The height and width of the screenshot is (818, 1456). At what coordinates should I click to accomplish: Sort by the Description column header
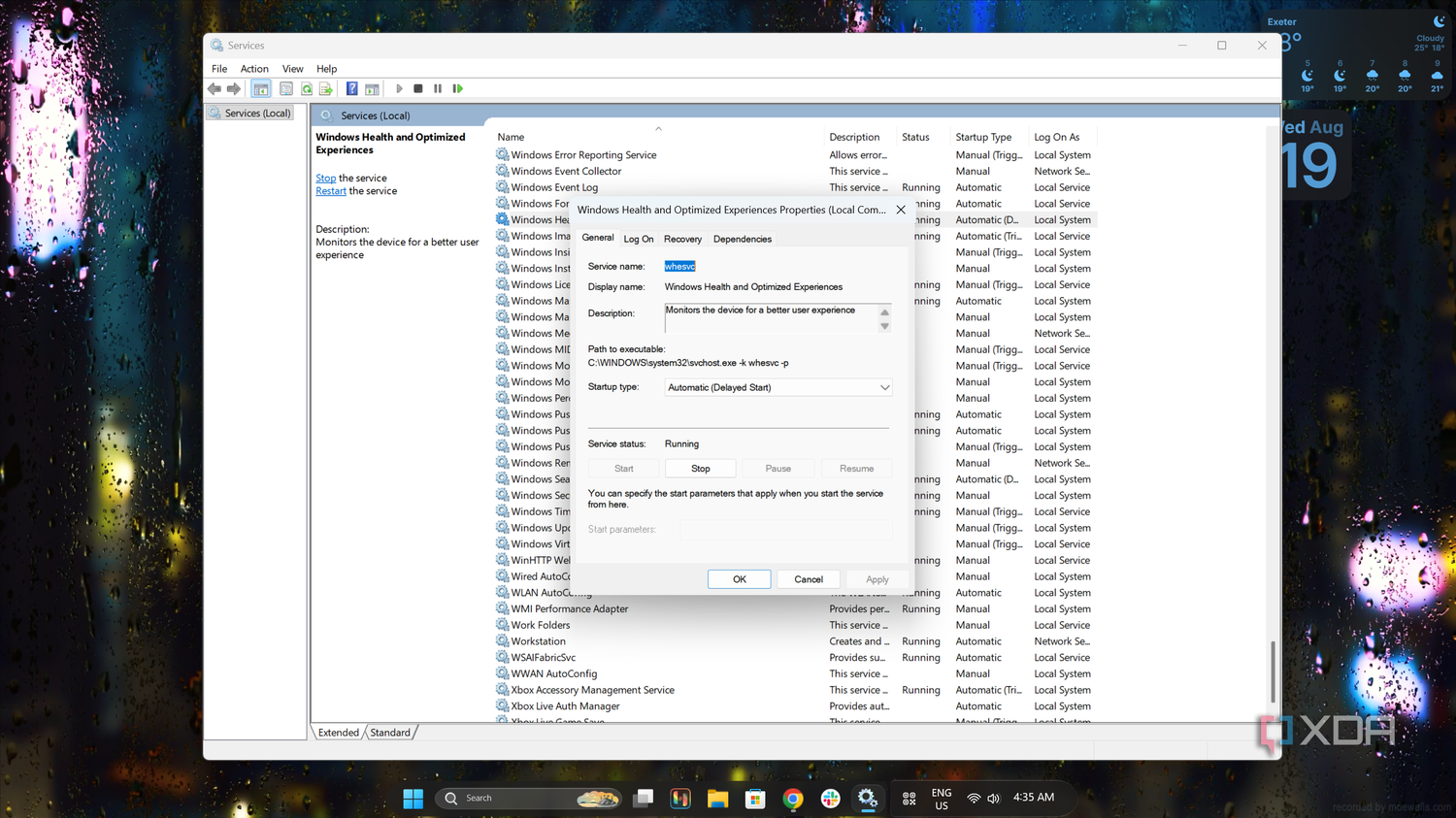(861, 137)
